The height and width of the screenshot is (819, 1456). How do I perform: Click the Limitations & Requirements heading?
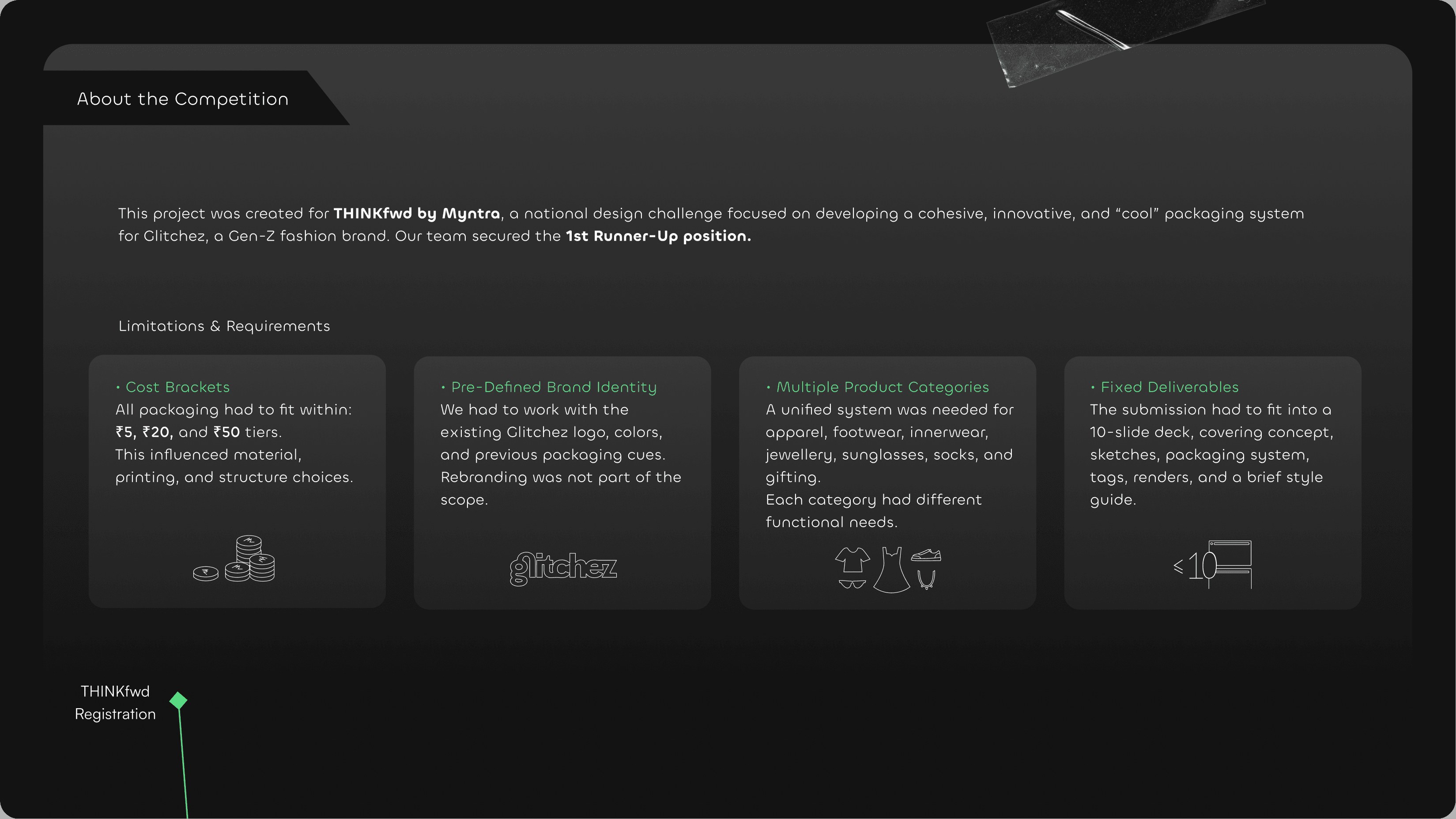(224, 326)
